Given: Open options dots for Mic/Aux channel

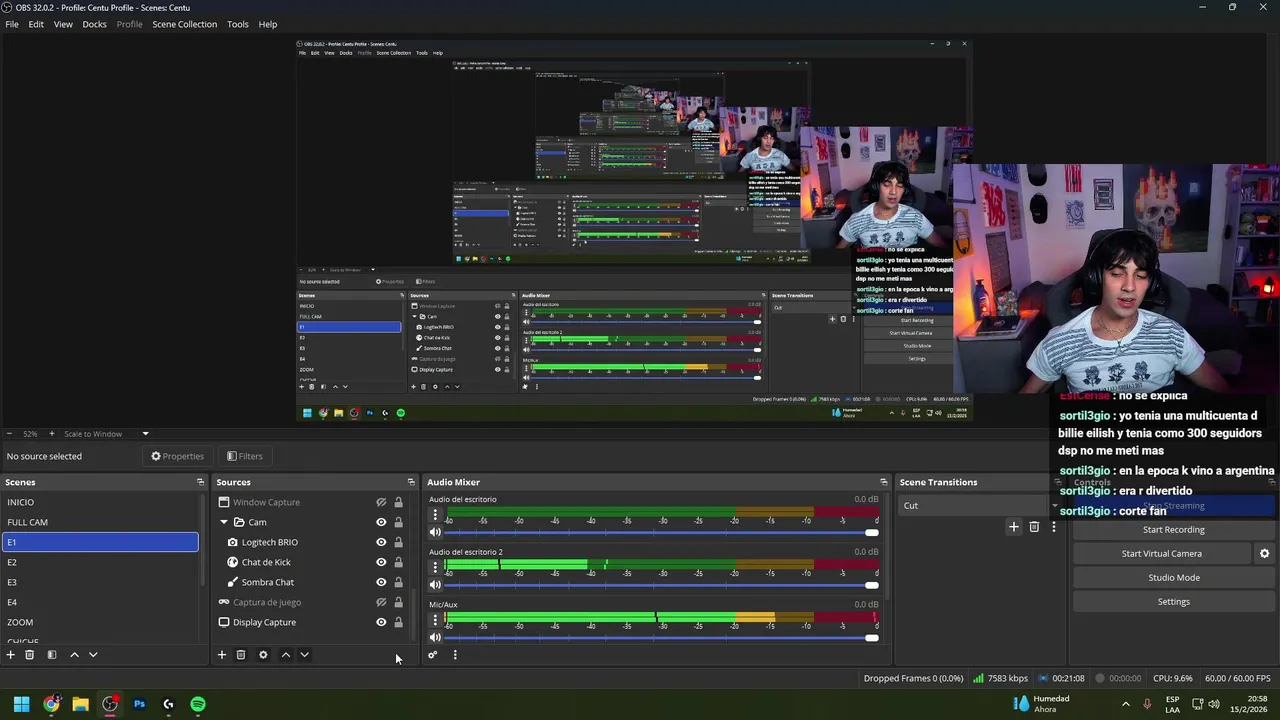Looking at the screenshot, I should (x=435, y=620).
